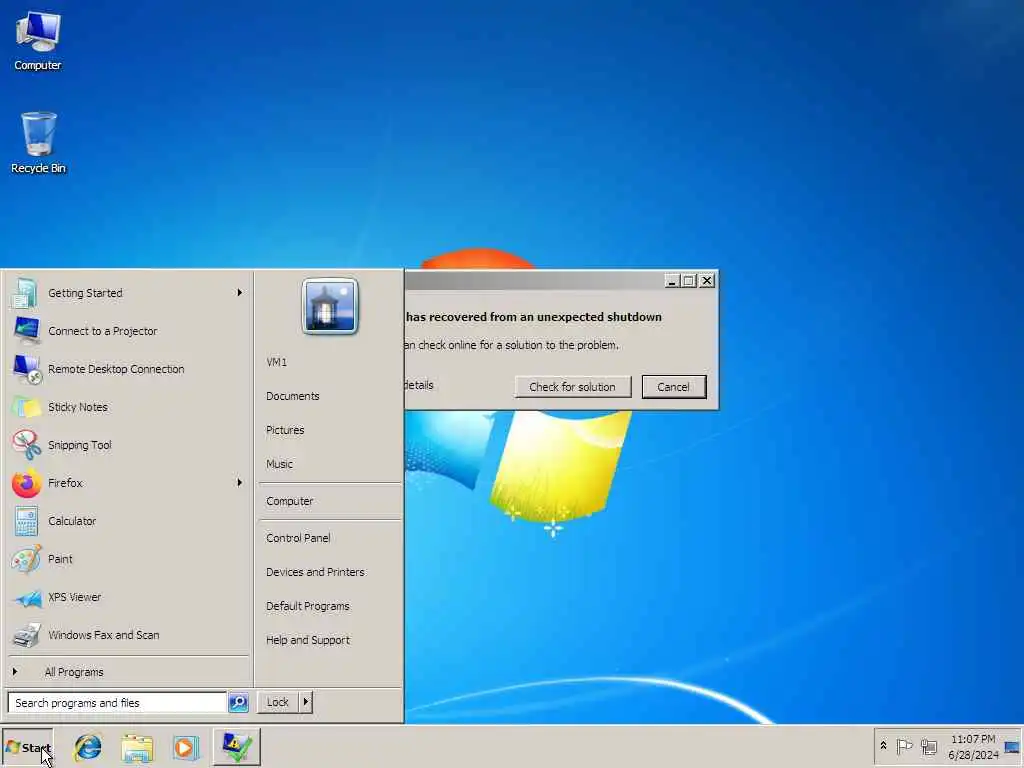Maximize the shutdown recovery dialog
Image resolution: width=1024 pixels, height=768 pixels.
point(689,281)
